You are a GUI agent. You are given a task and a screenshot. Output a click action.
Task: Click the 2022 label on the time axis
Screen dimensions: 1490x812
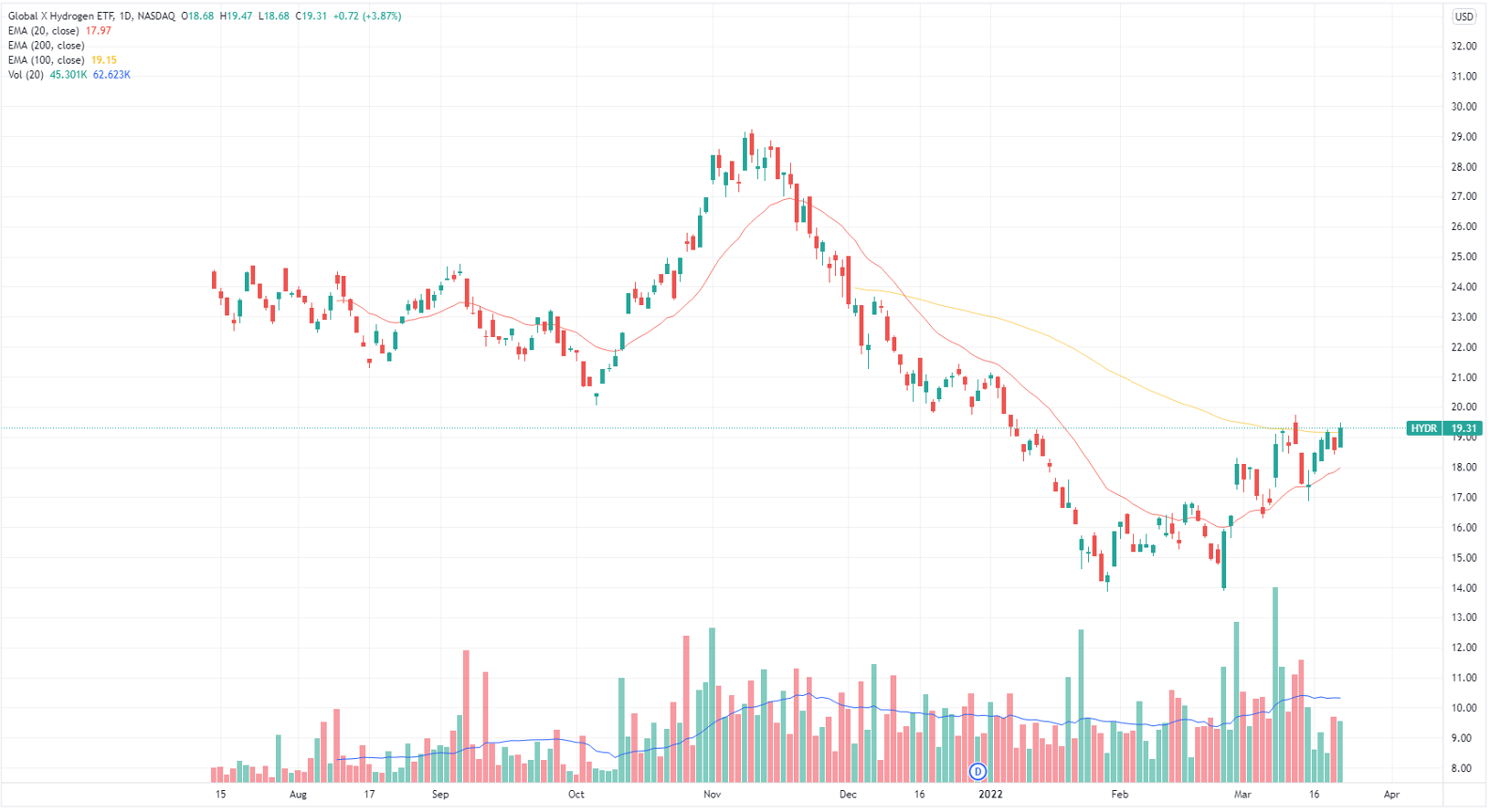coord(990,795)
